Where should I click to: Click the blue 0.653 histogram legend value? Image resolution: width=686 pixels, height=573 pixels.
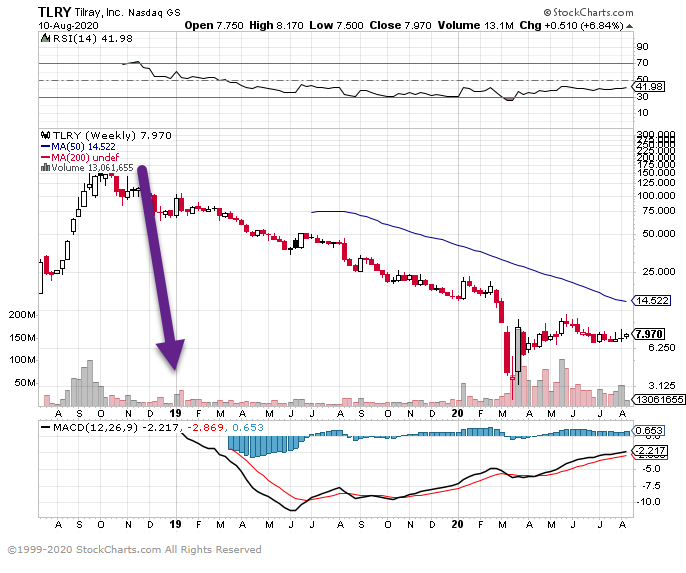[248, 427]
